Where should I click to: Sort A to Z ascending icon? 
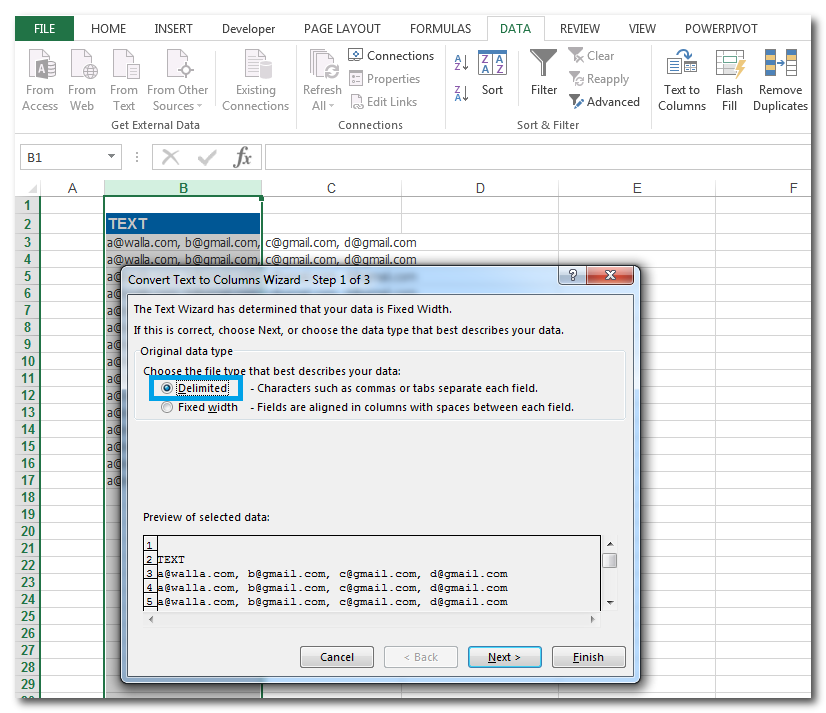[461, 63]
